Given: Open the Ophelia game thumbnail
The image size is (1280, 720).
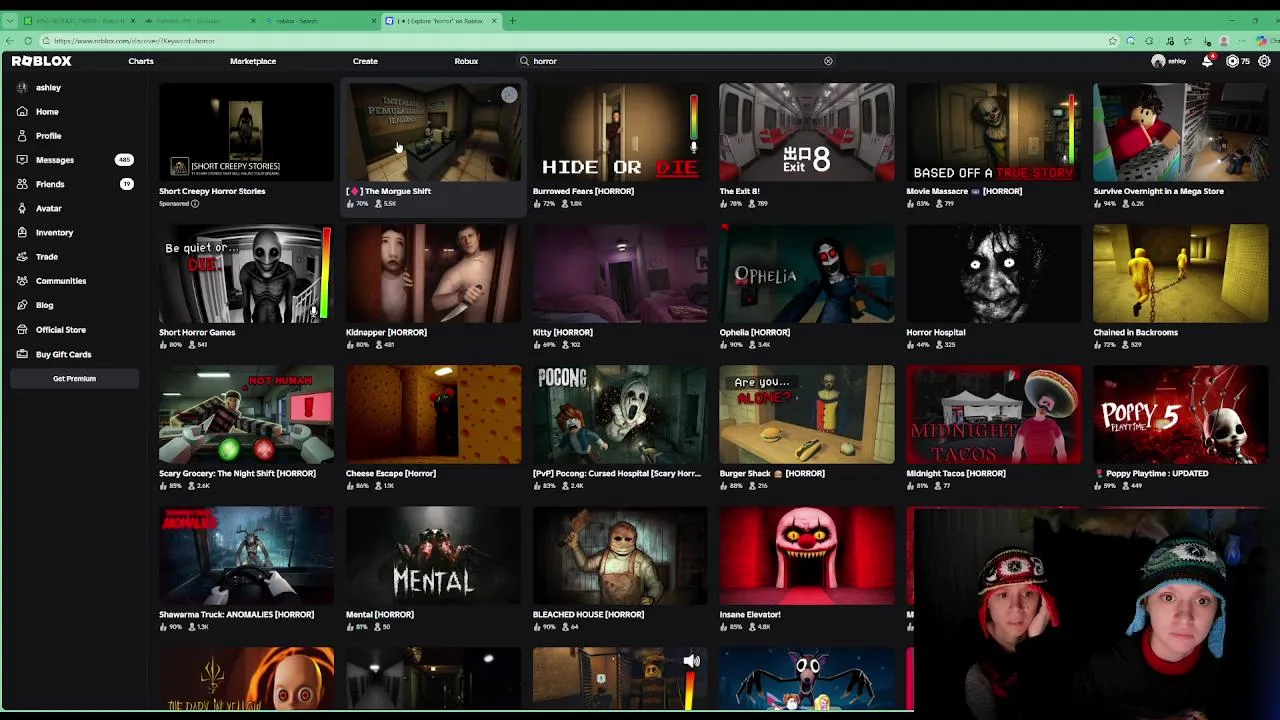Looking at the screenshot, I should pyautogui.click(x=807, y=273).
